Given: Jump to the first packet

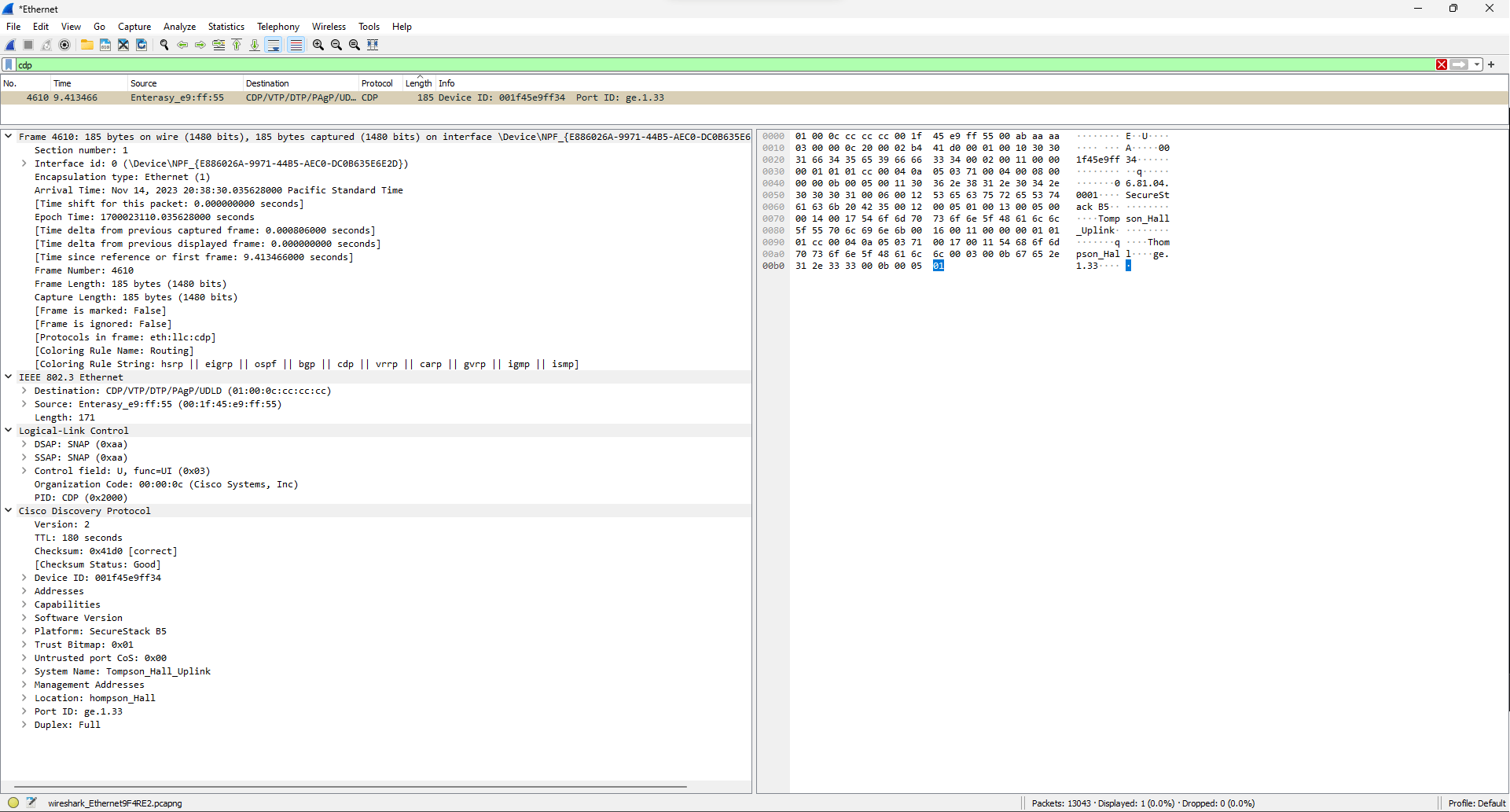Looking at the screenshot, I should point(237,45).
